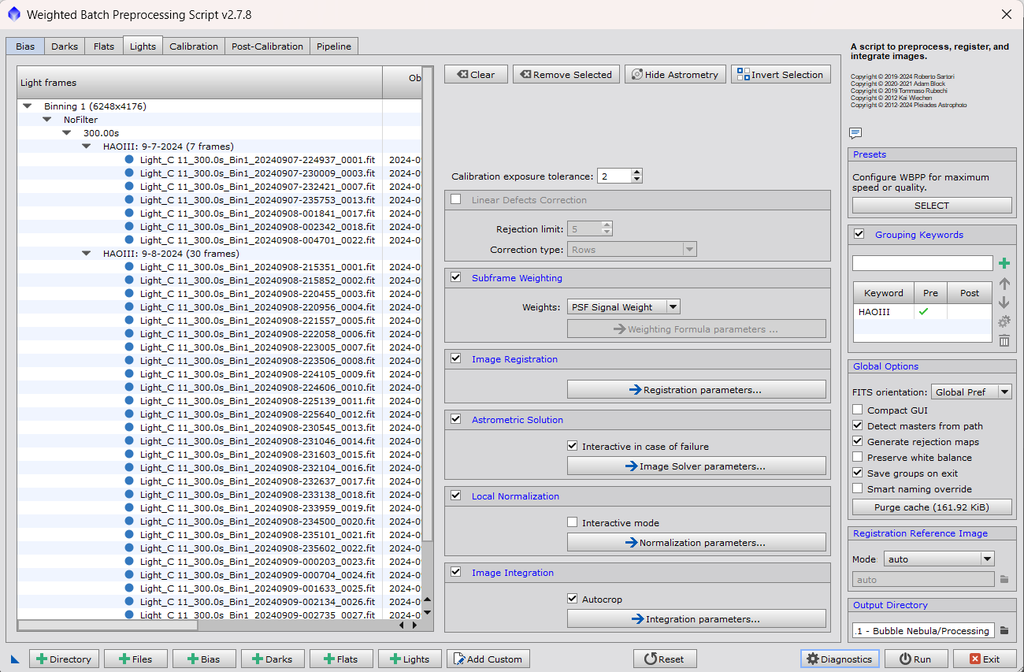The height and width of the screenshot is (672, 1024).
Task: Click the scroll-left arrow under the file list
Action: point(402,625)
